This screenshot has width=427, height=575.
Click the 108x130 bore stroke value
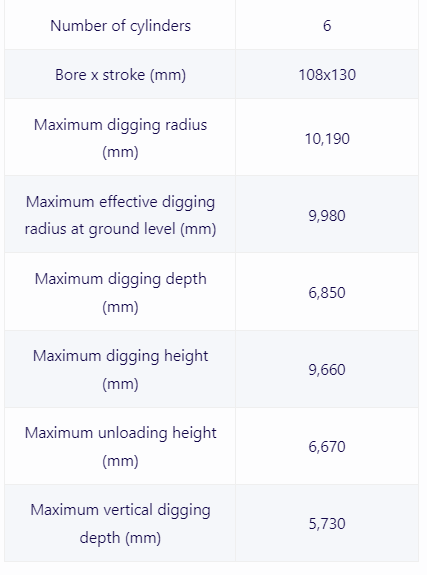click(x=327, y=75)
